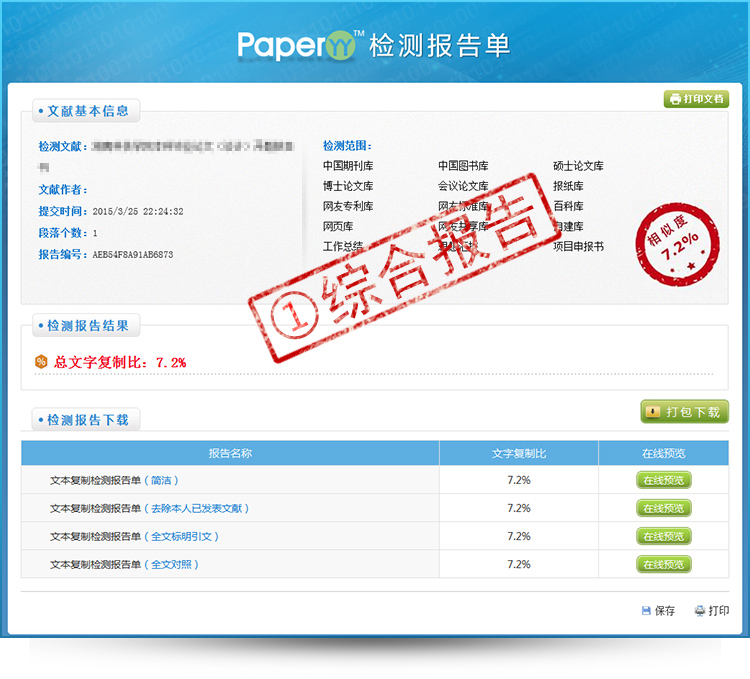The height and width of the screenshot is (679, 750).
Task: Click the orange percent icon beside 总文字复制比
Action: [x=41, y=361]
